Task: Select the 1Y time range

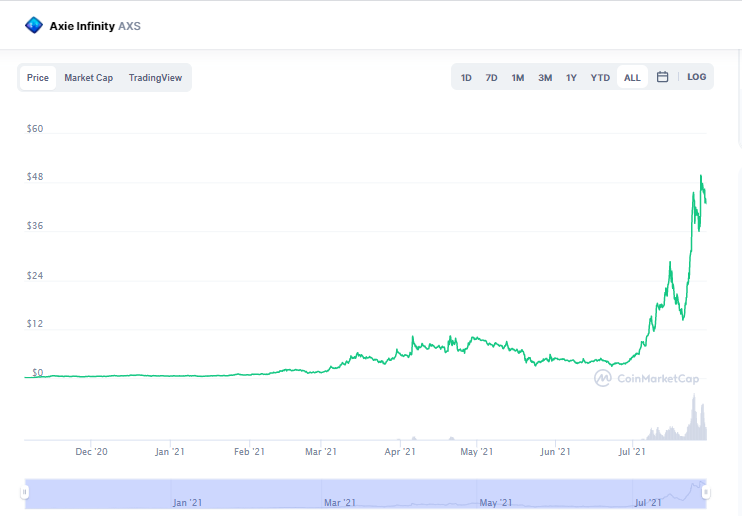Action: 571,78
